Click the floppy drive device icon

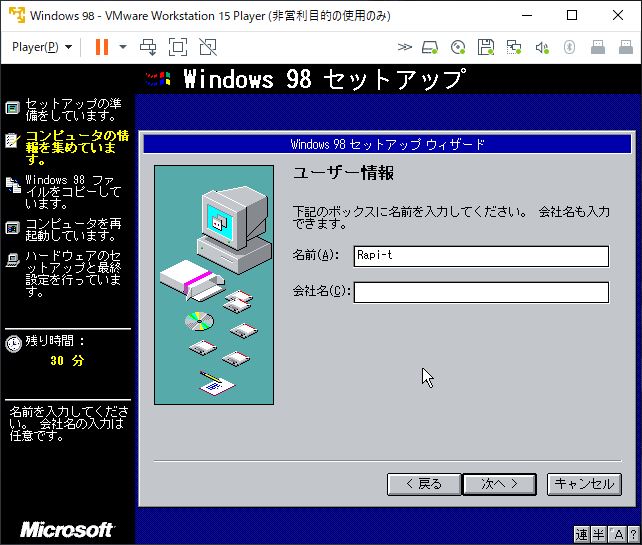click(x=486, y=47)
